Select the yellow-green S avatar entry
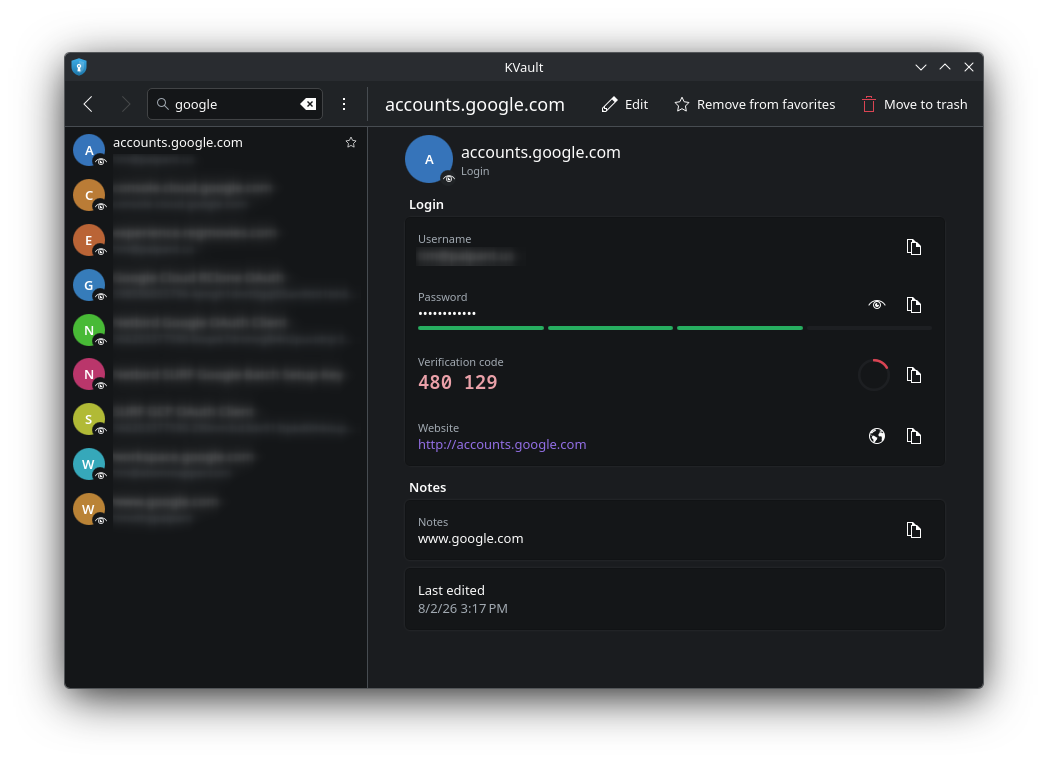 pyautogui.click(x=216, y=419)
